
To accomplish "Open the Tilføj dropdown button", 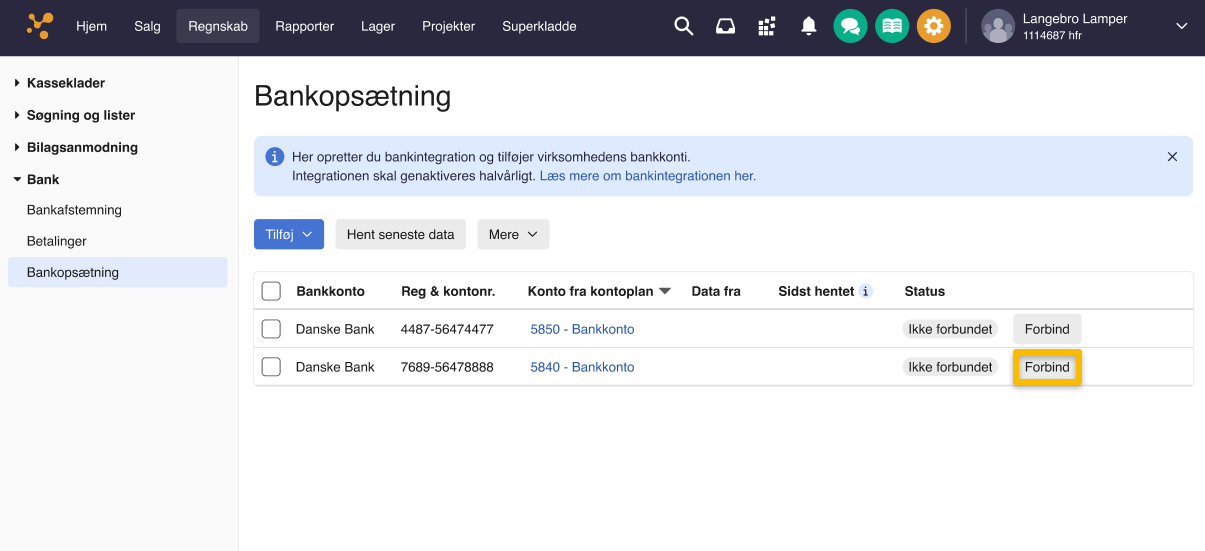I will tap(289, 234).
